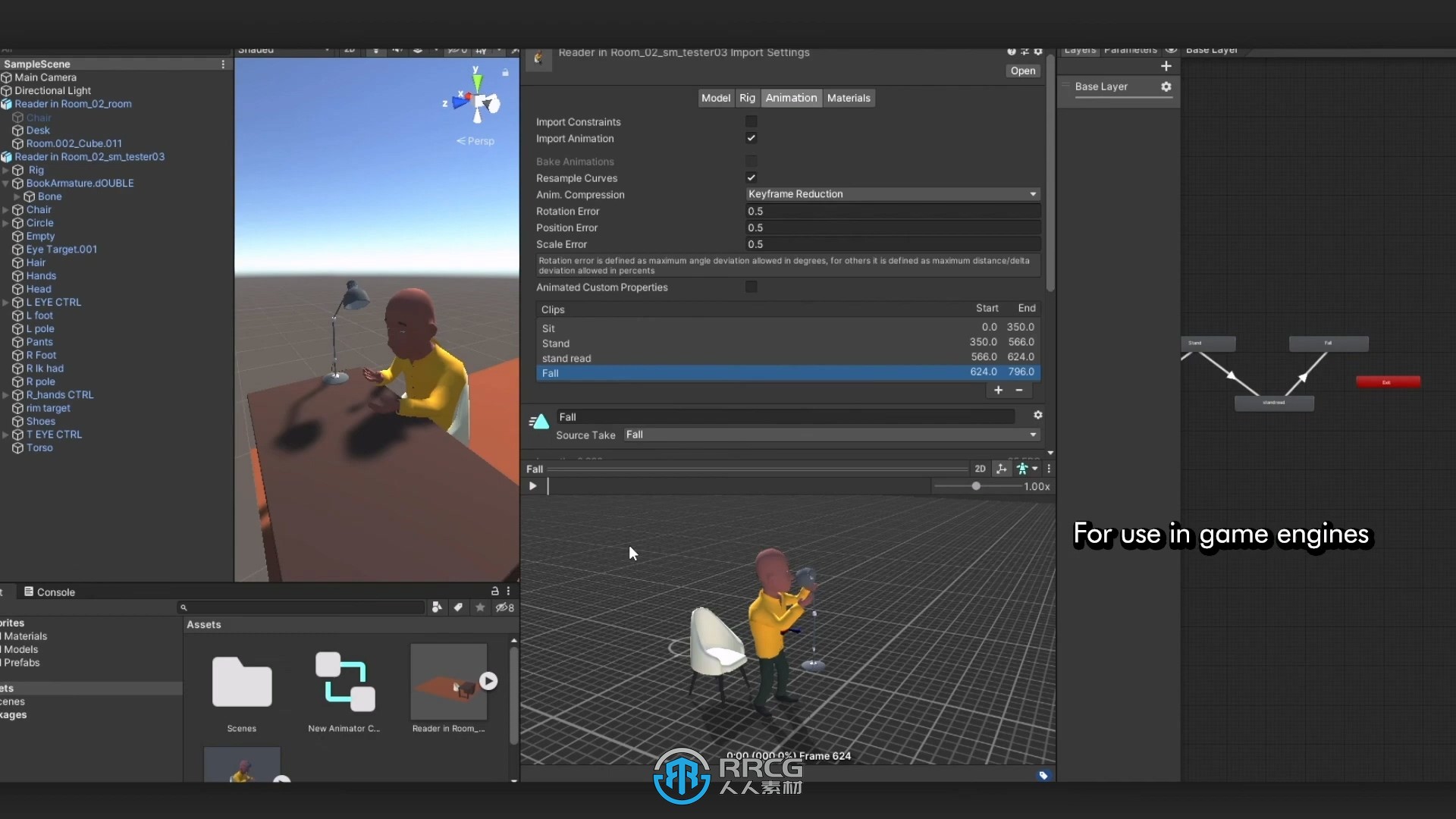Toggle Import Animation checkbox
1456x819 pixels.
point(751,138)
